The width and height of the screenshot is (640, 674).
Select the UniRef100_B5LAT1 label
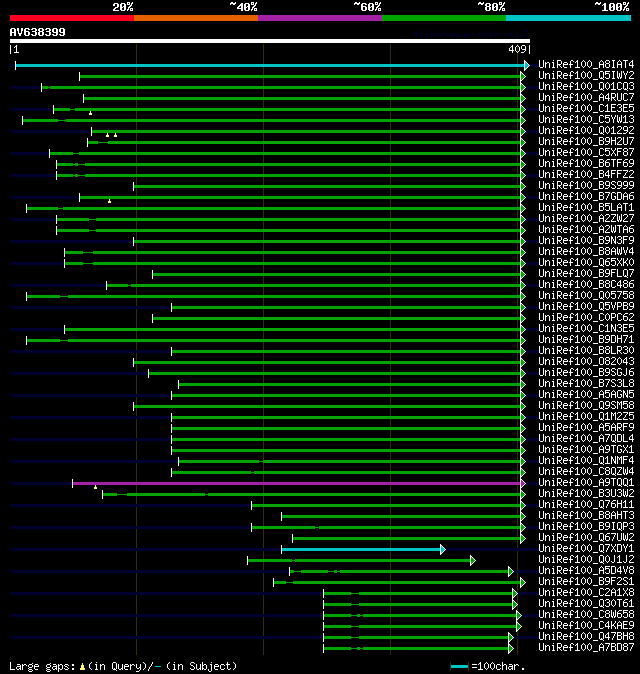586,208
